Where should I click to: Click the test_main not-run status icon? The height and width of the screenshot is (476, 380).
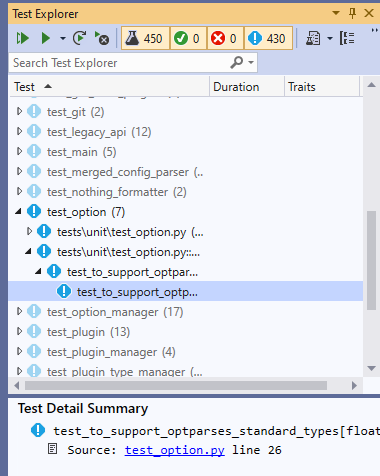pos(34,151)
